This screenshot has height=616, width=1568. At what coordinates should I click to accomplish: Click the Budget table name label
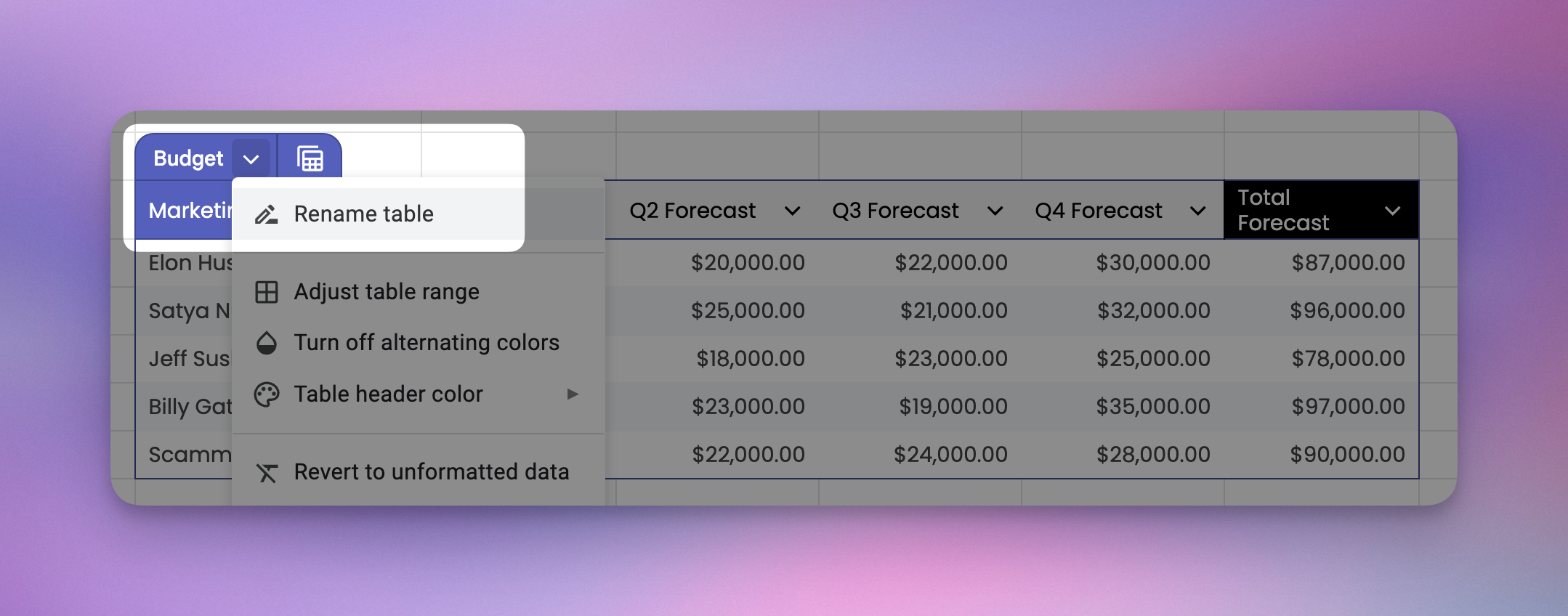pyautogui.click(x=188, y=158)
